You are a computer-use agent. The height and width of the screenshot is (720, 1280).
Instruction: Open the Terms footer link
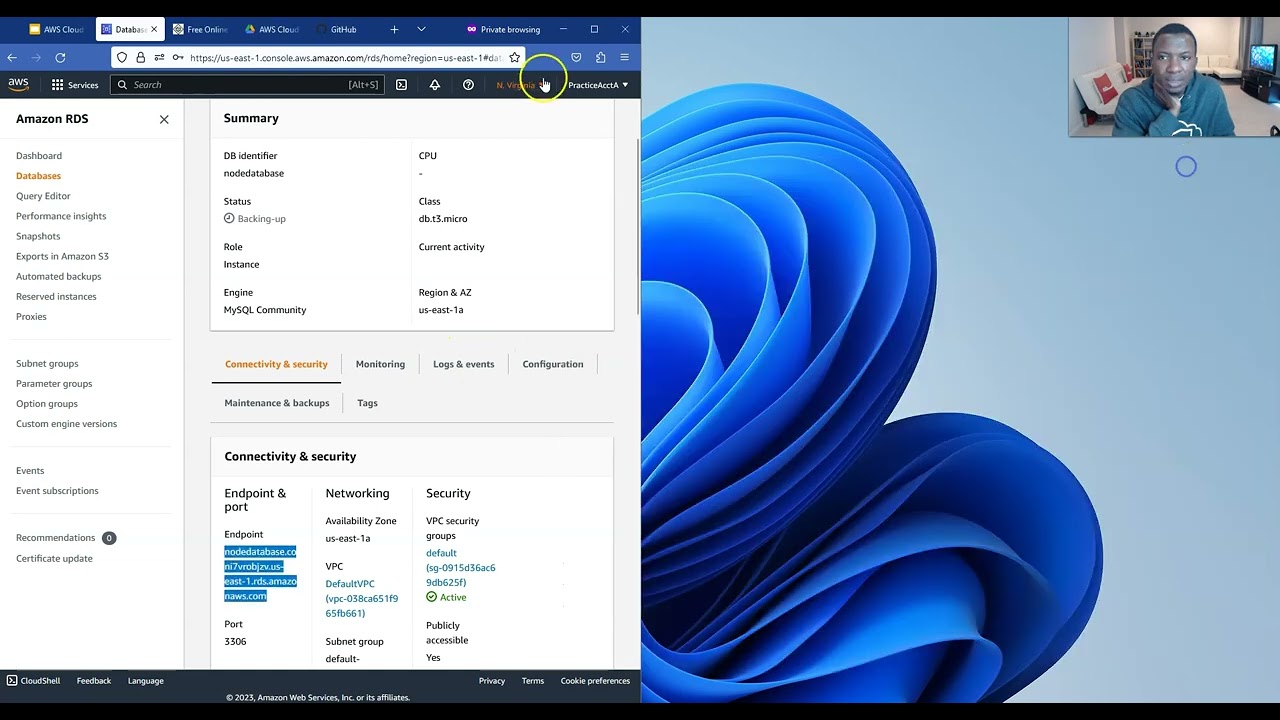[533, 681]
